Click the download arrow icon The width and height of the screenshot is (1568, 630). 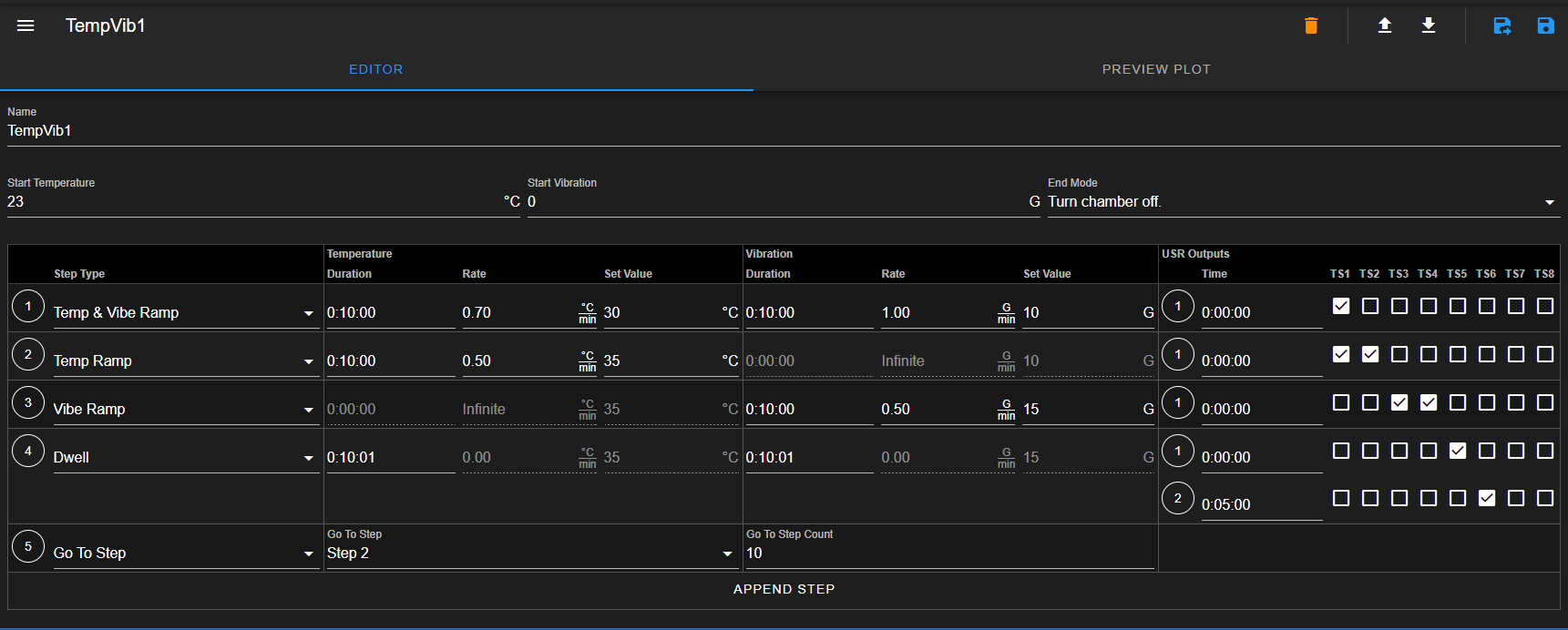pyautogui.click(x=1429, y=25)
